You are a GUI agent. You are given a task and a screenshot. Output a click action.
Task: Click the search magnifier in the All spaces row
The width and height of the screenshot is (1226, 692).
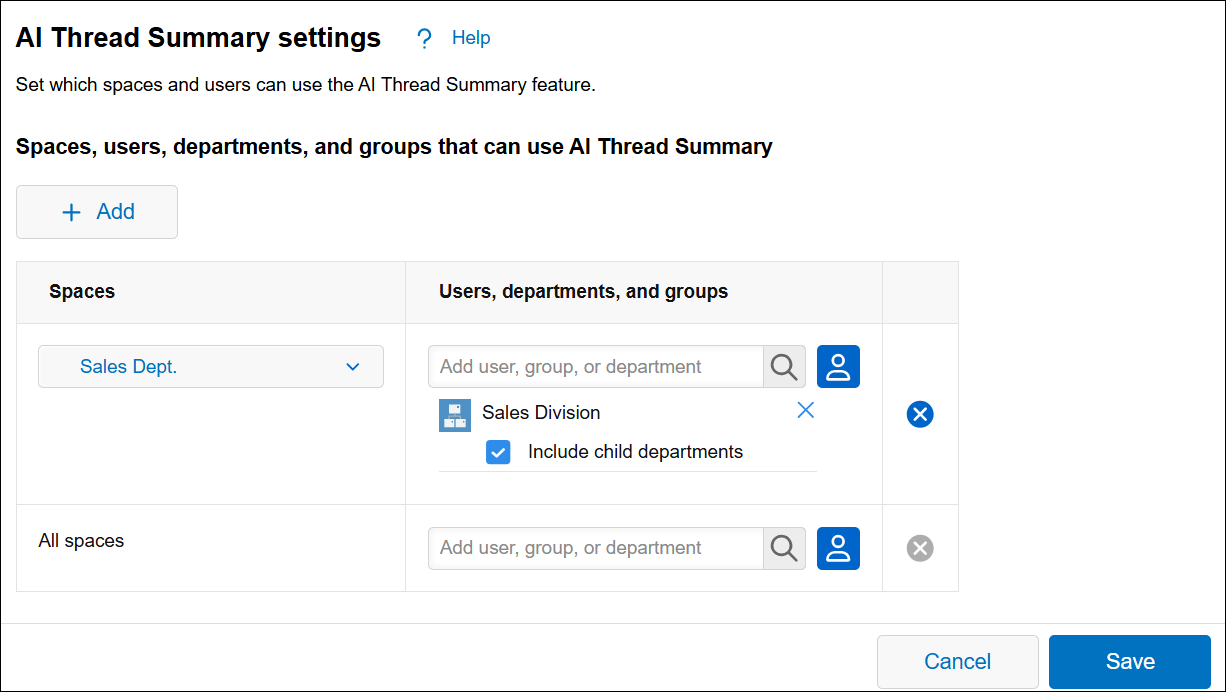click(783, 548)
